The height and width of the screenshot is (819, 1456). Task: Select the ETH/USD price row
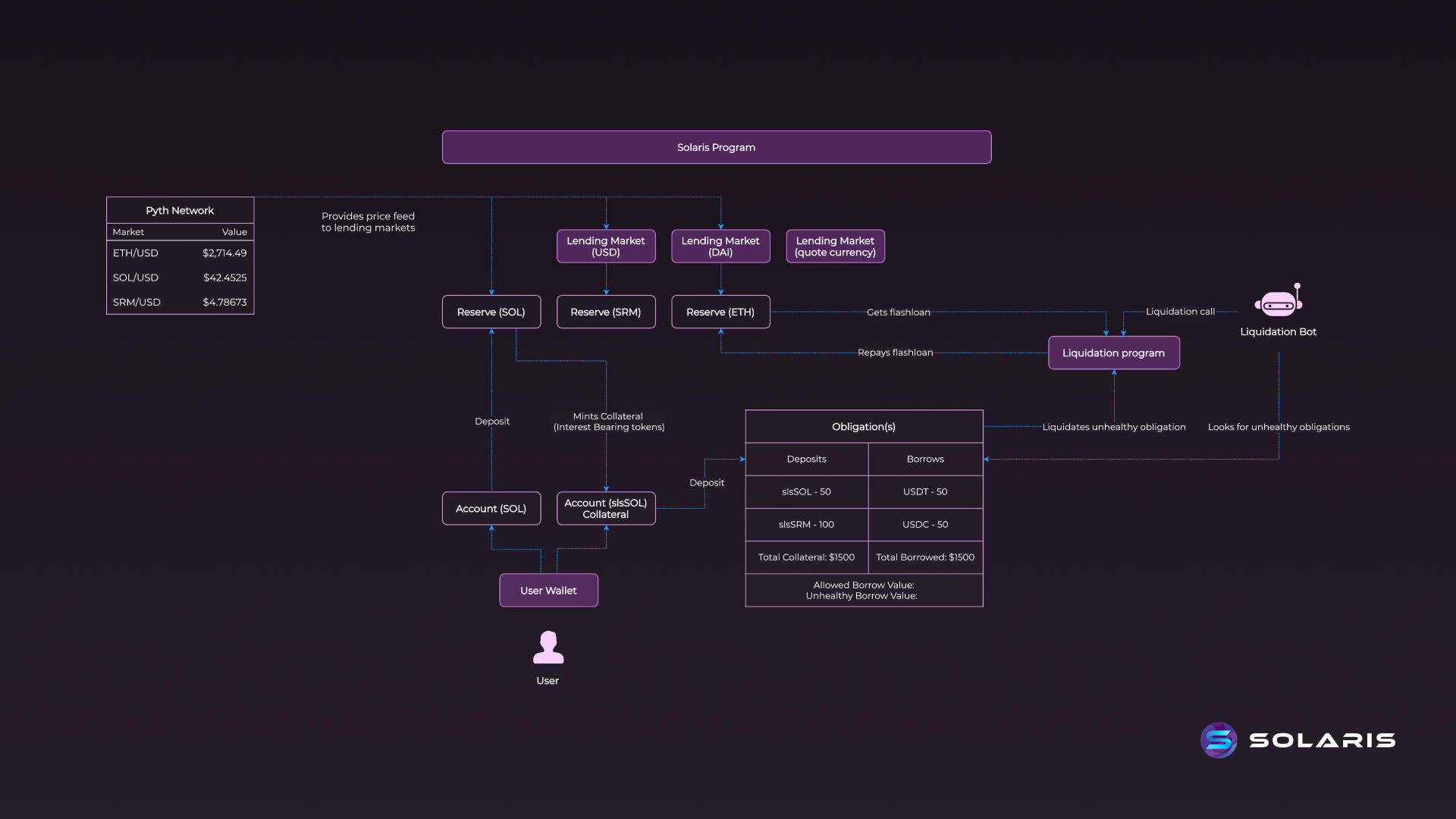click(180, 253)
